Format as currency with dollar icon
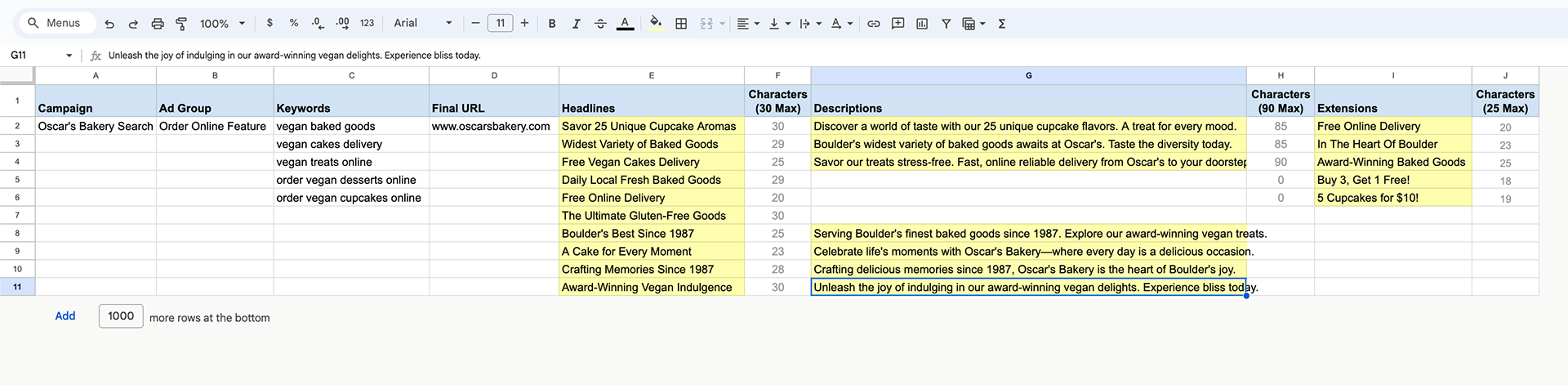 point(269,23)
